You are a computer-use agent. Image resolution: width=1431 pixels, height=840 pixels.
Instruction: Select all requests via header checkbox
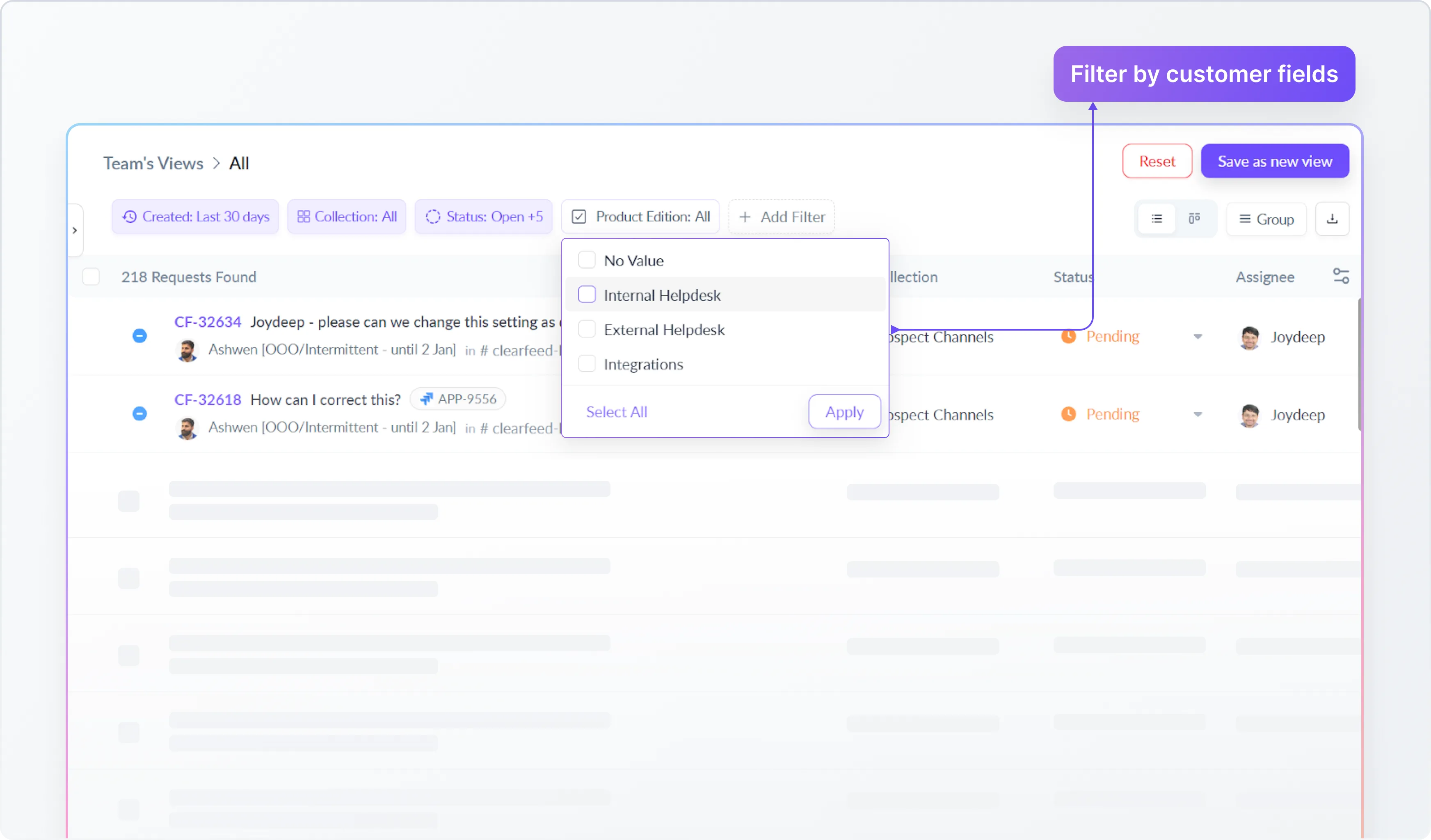91,276
